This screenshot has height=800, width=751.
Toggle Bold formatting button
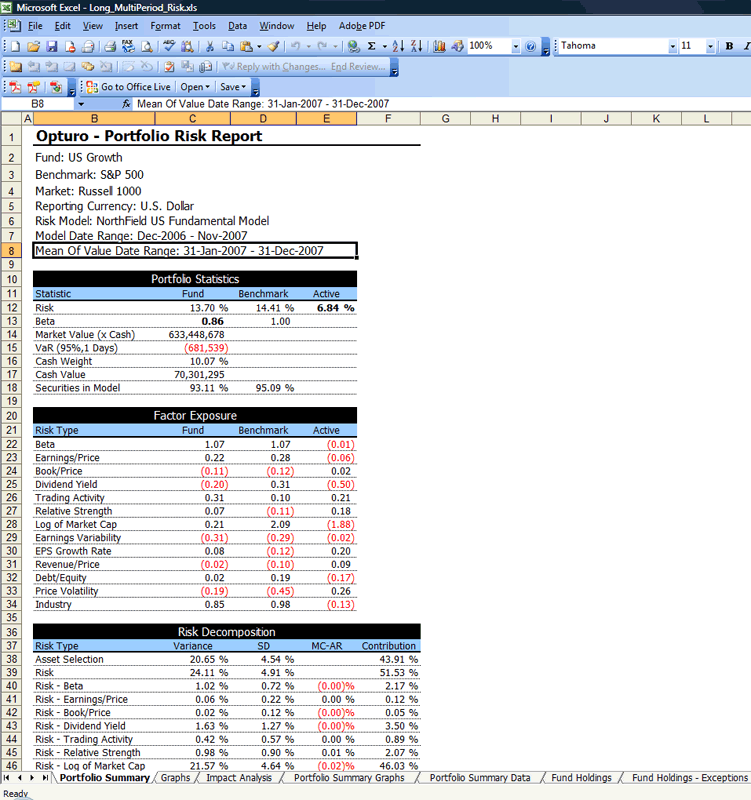click(729, 47)
